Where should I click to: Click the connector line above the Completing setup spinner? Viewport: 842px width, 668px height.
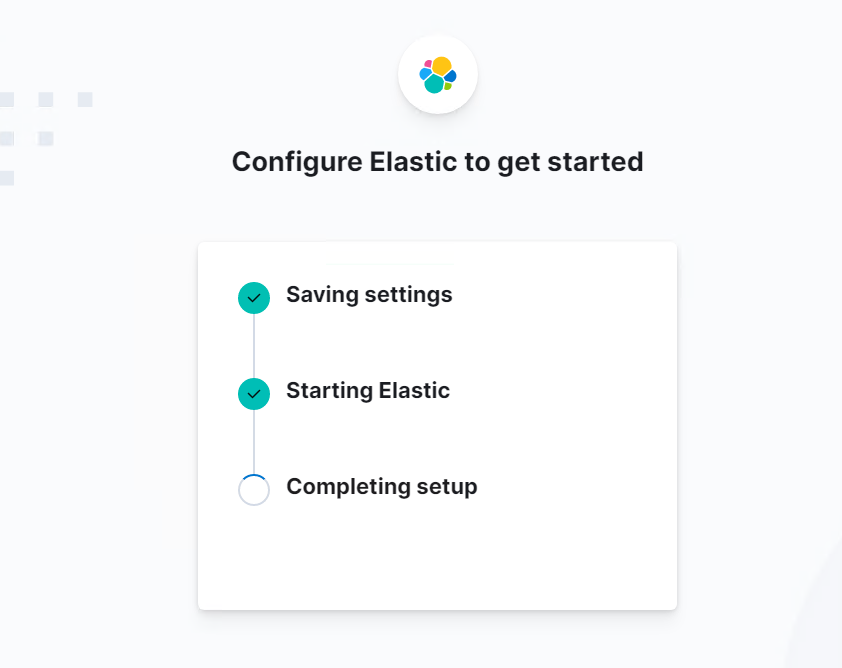254,442
